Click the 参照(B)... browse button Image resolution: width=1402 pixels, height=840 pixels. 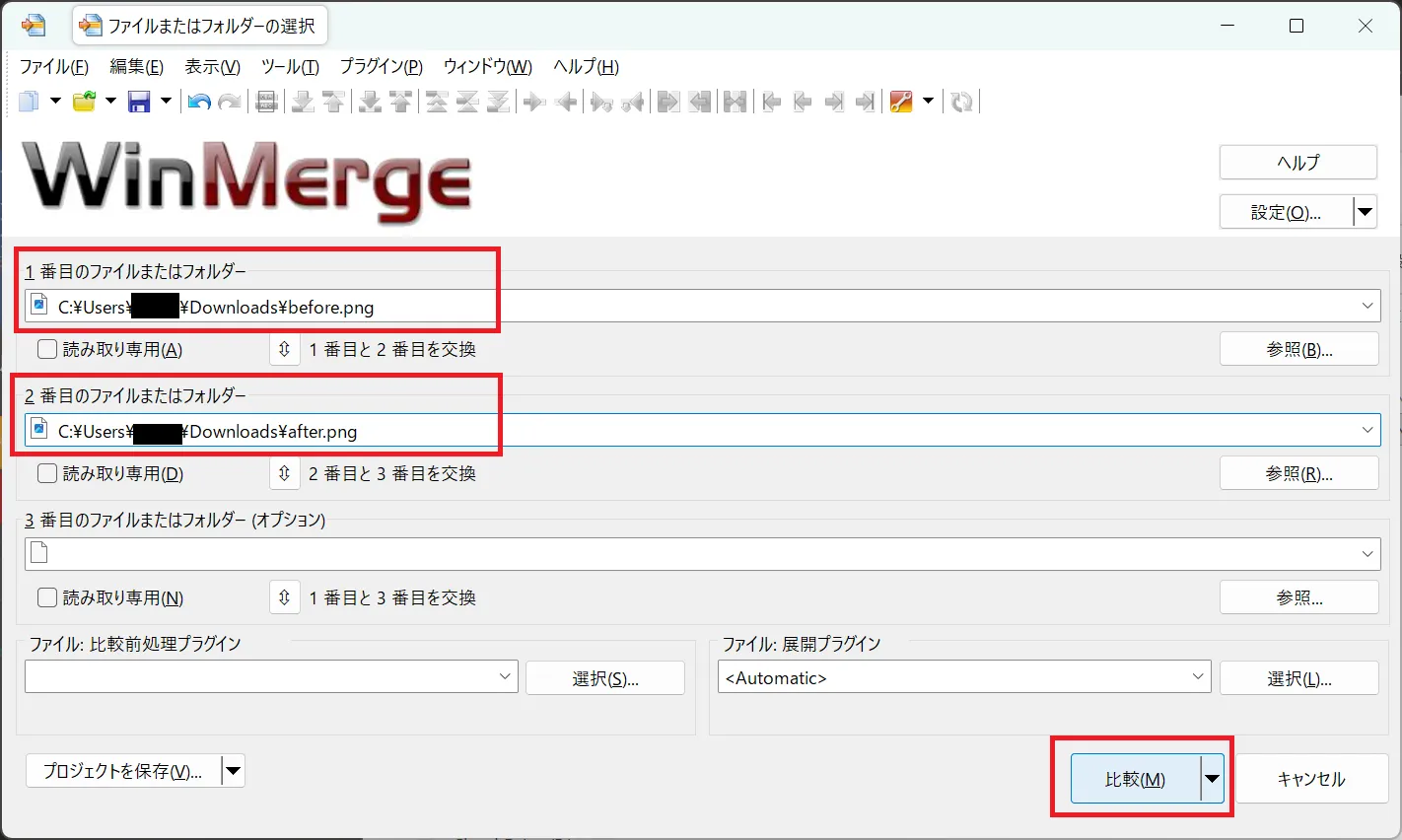(1299, 349)
